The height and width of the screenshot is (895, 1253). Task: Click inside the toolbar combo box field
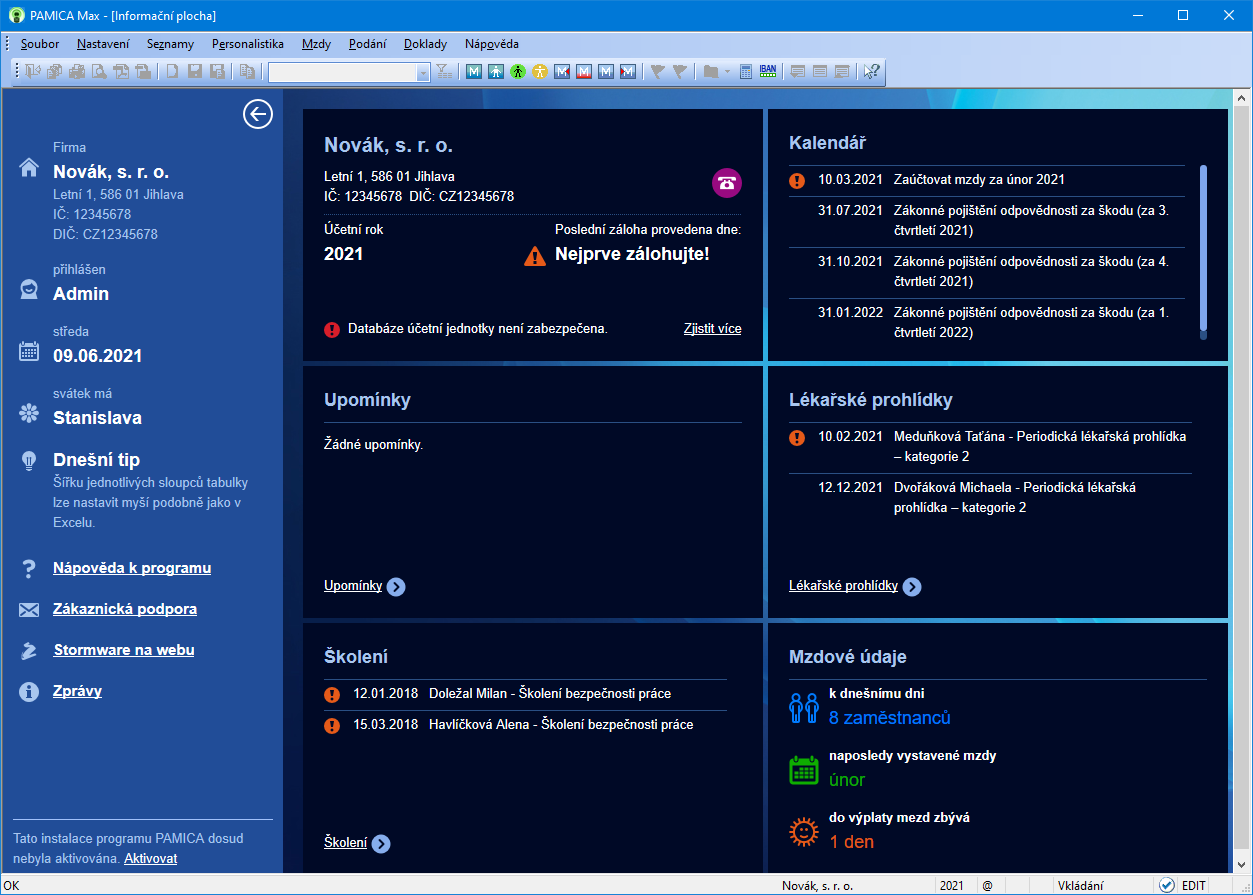(x=342, y=72)
